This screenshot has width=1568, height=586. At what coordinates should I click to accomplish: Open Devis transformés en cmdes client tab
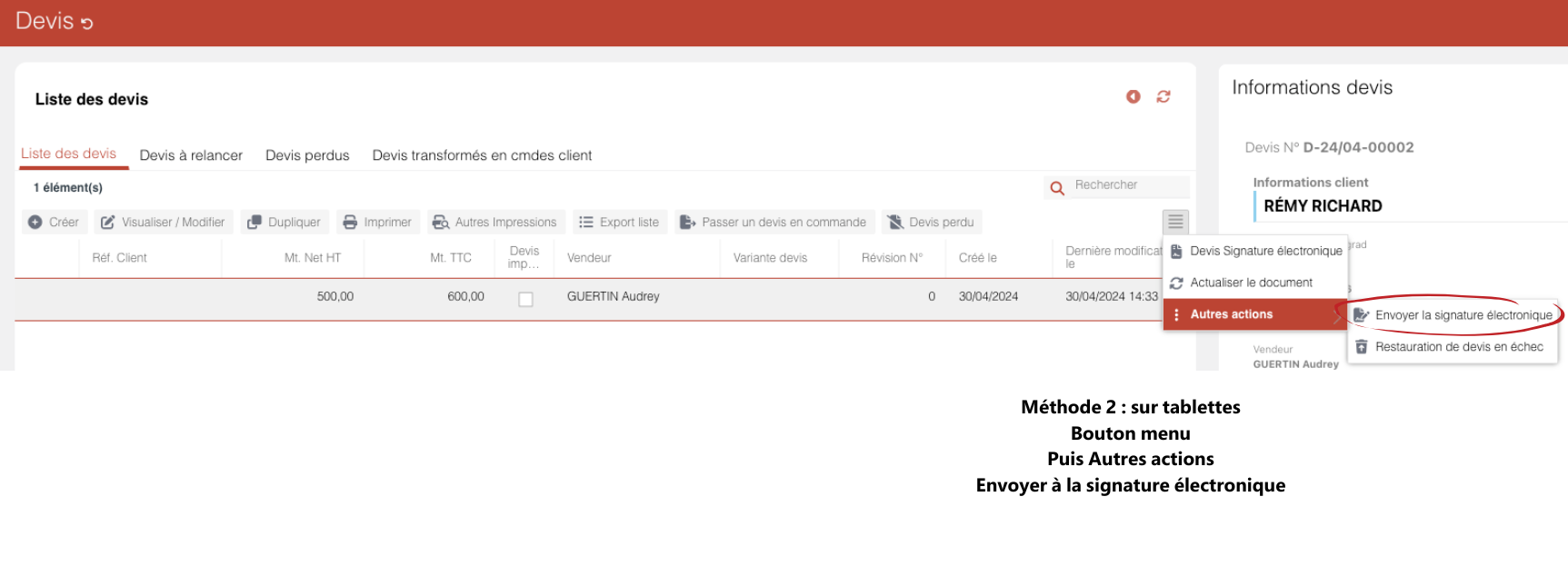pos(482,155)
